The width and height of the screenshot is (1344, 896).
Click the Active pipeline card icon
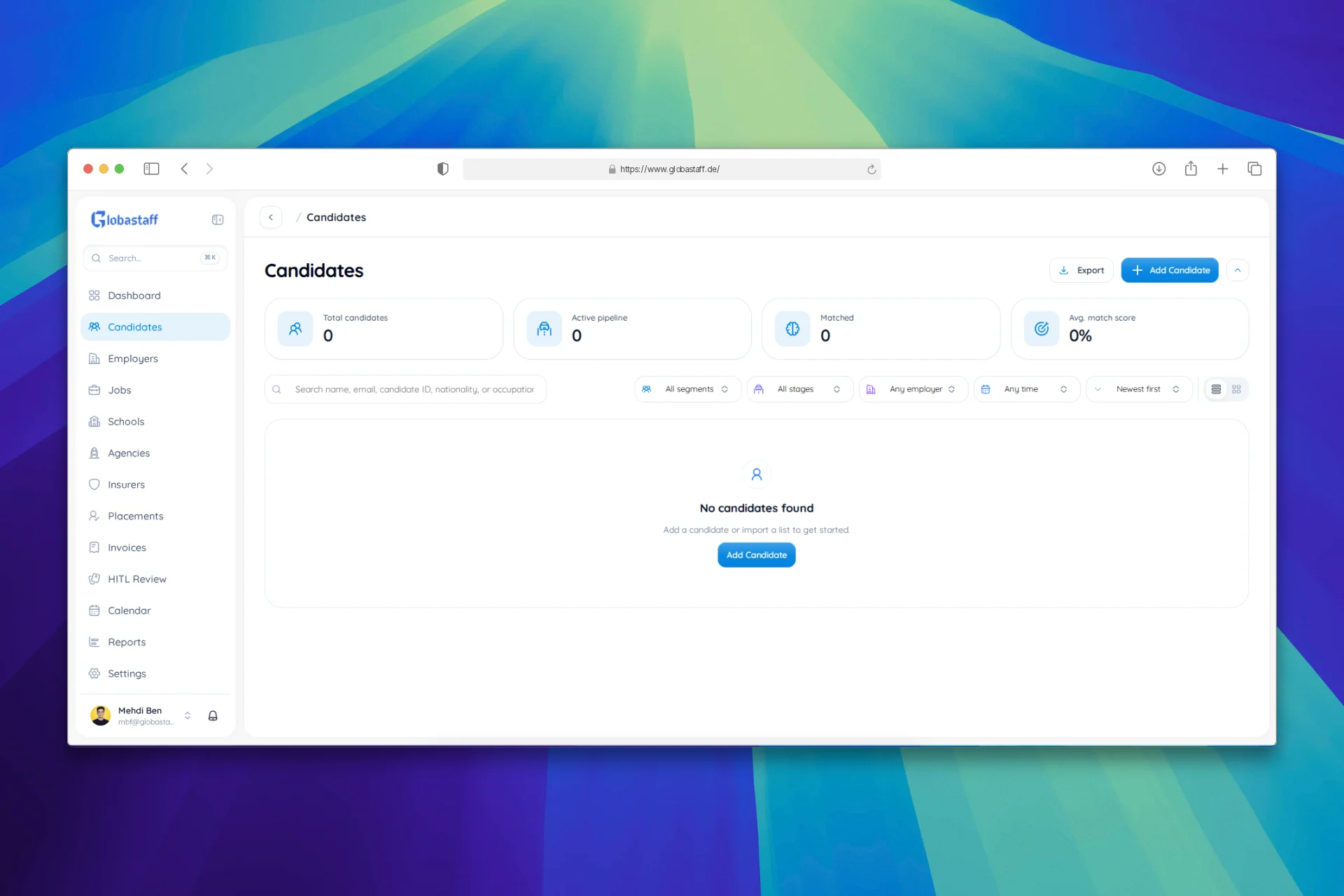coord(544,329)
